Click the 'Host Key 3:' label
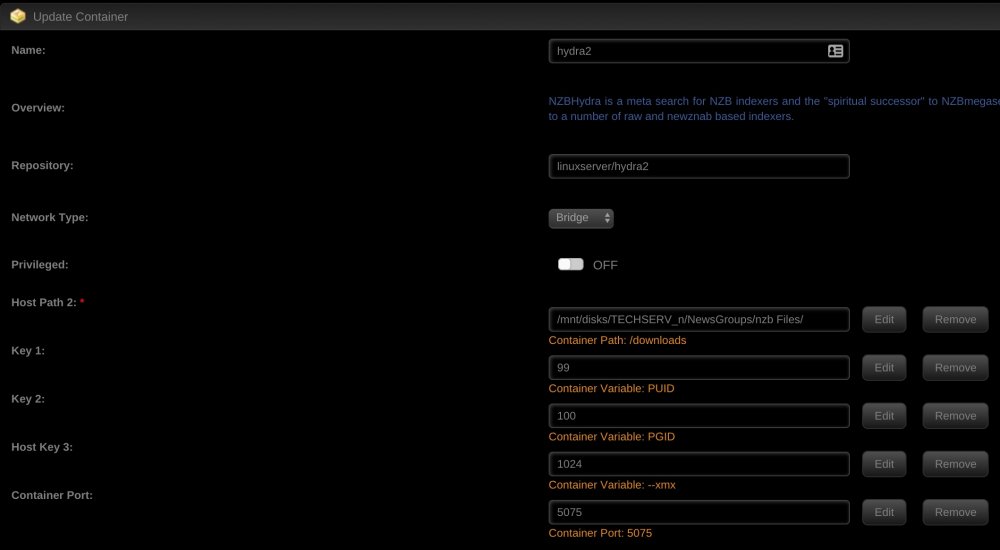Image resolution: width=1000 pixels, height=550 pixels. pyautogui.click(x=42, y=447)
